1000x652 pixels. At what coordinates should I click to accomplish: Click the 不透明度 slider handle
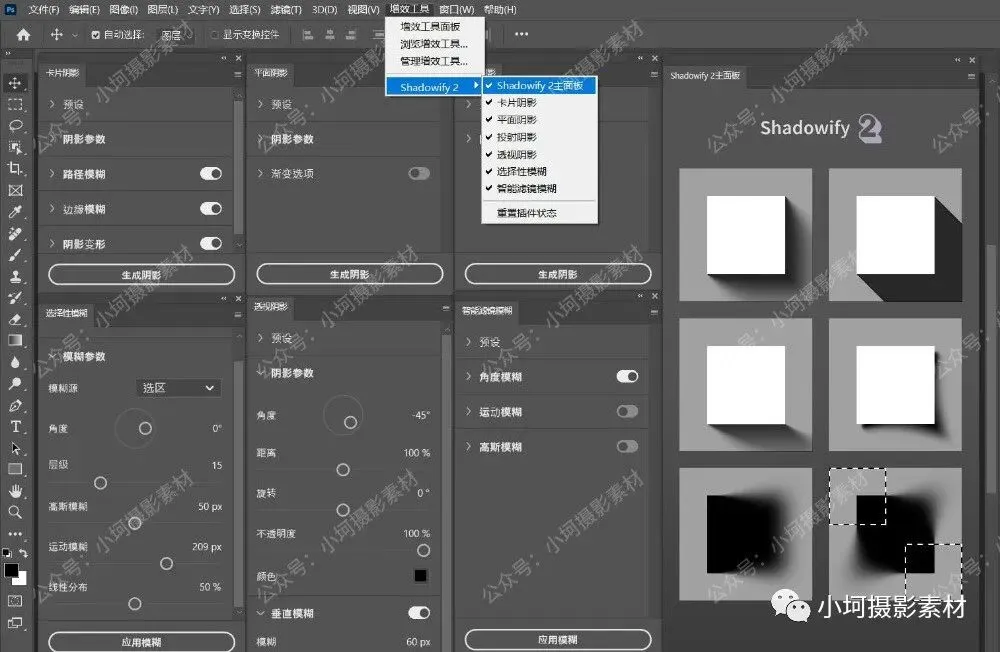423,550
